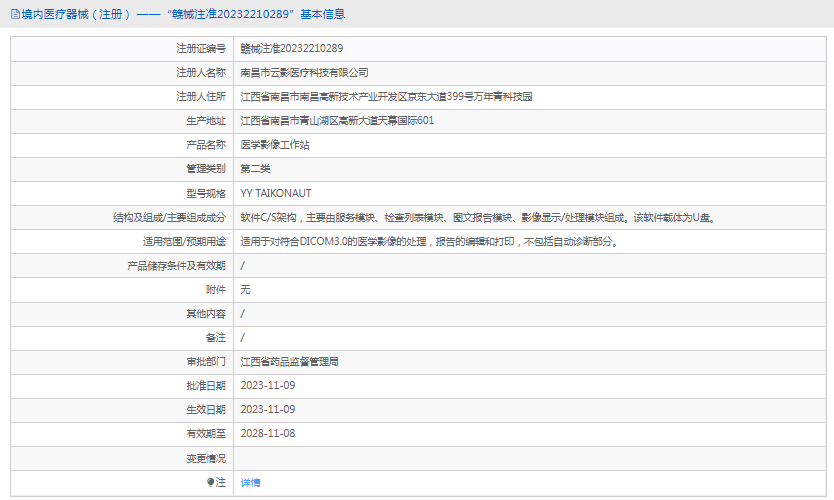Click the 变更情况 label

point(206,459)
